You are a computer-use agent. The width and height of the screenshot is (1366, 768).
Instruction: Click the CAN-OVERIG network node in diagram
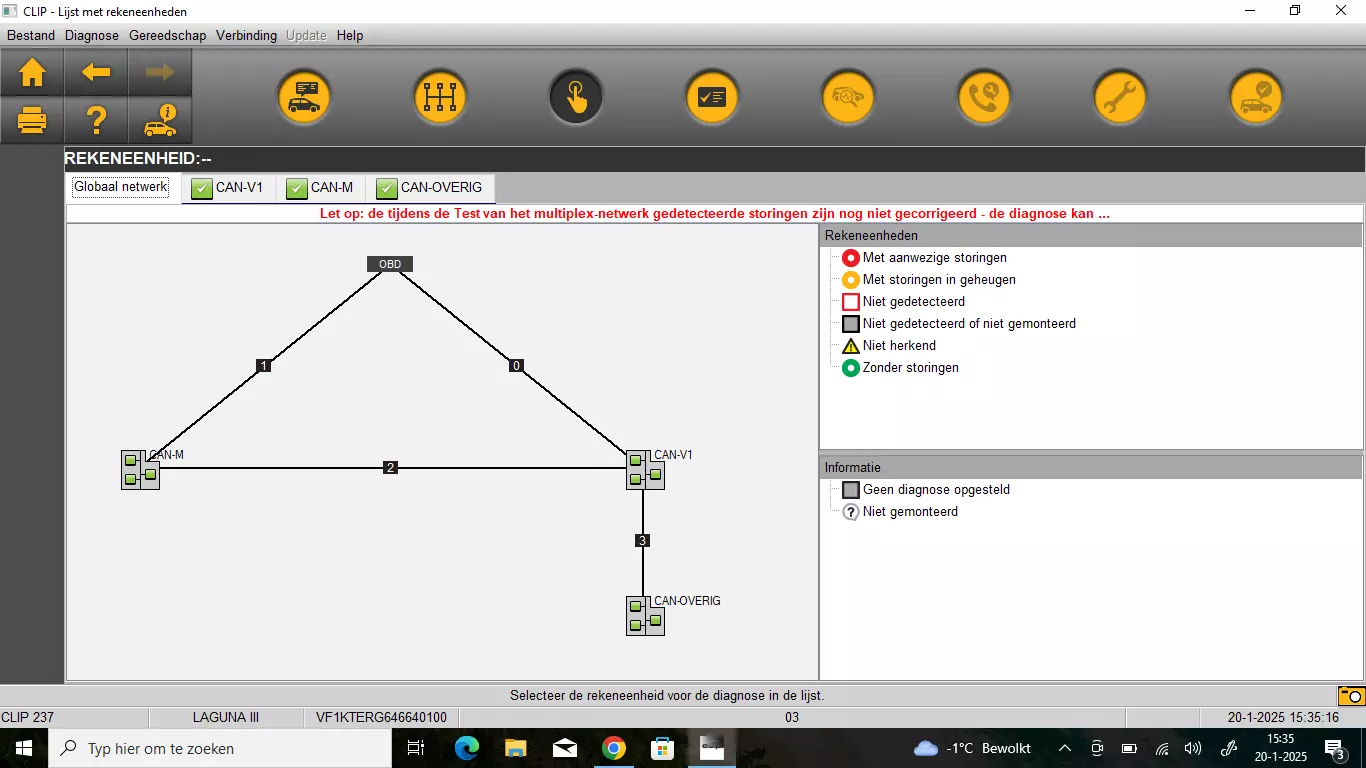645,616
